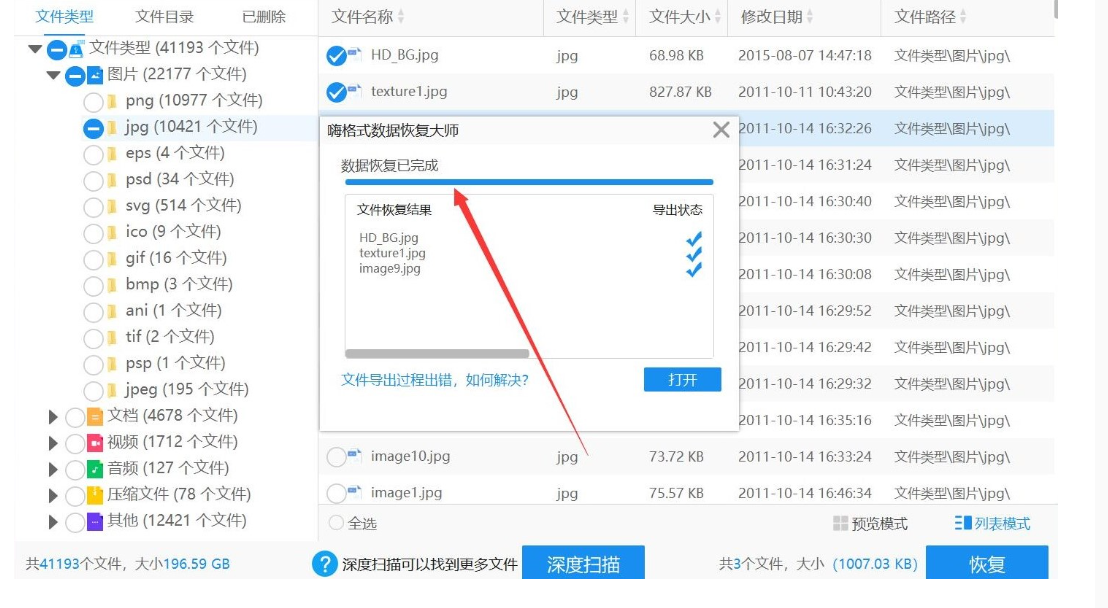
Task: Click the recovery-complete progress bar
Action: (x=529, y=182)
